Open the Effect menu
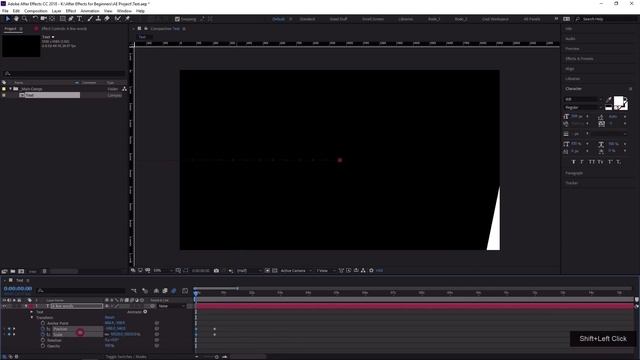Screen dimensions: 640x360 coord(71,11)
